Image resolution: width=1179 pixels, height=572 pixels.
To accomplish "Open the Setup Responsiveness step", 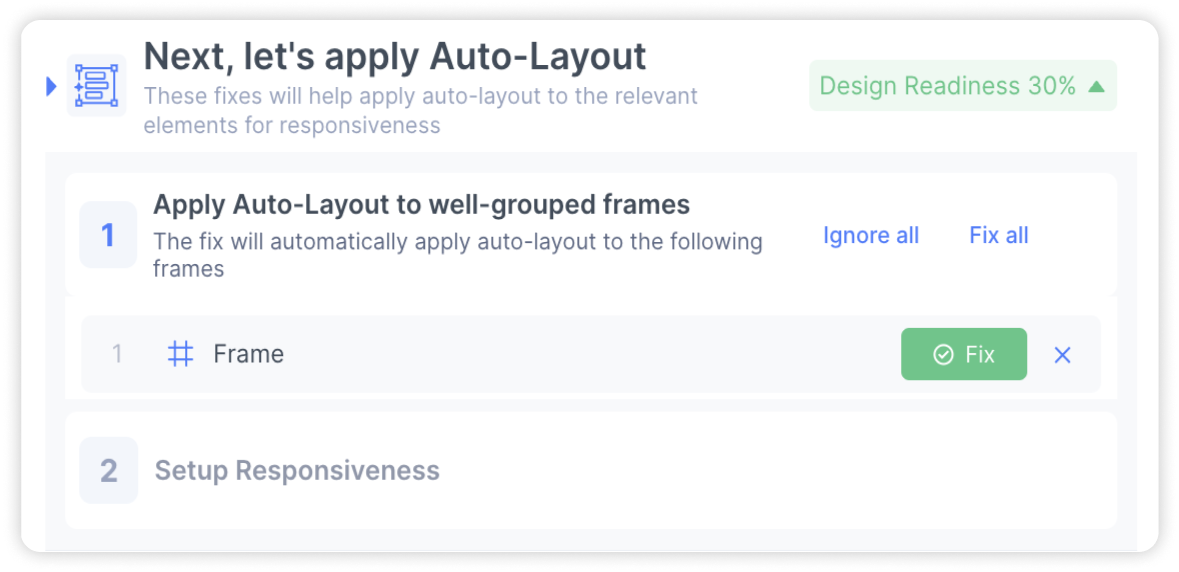I will point(297,471).
